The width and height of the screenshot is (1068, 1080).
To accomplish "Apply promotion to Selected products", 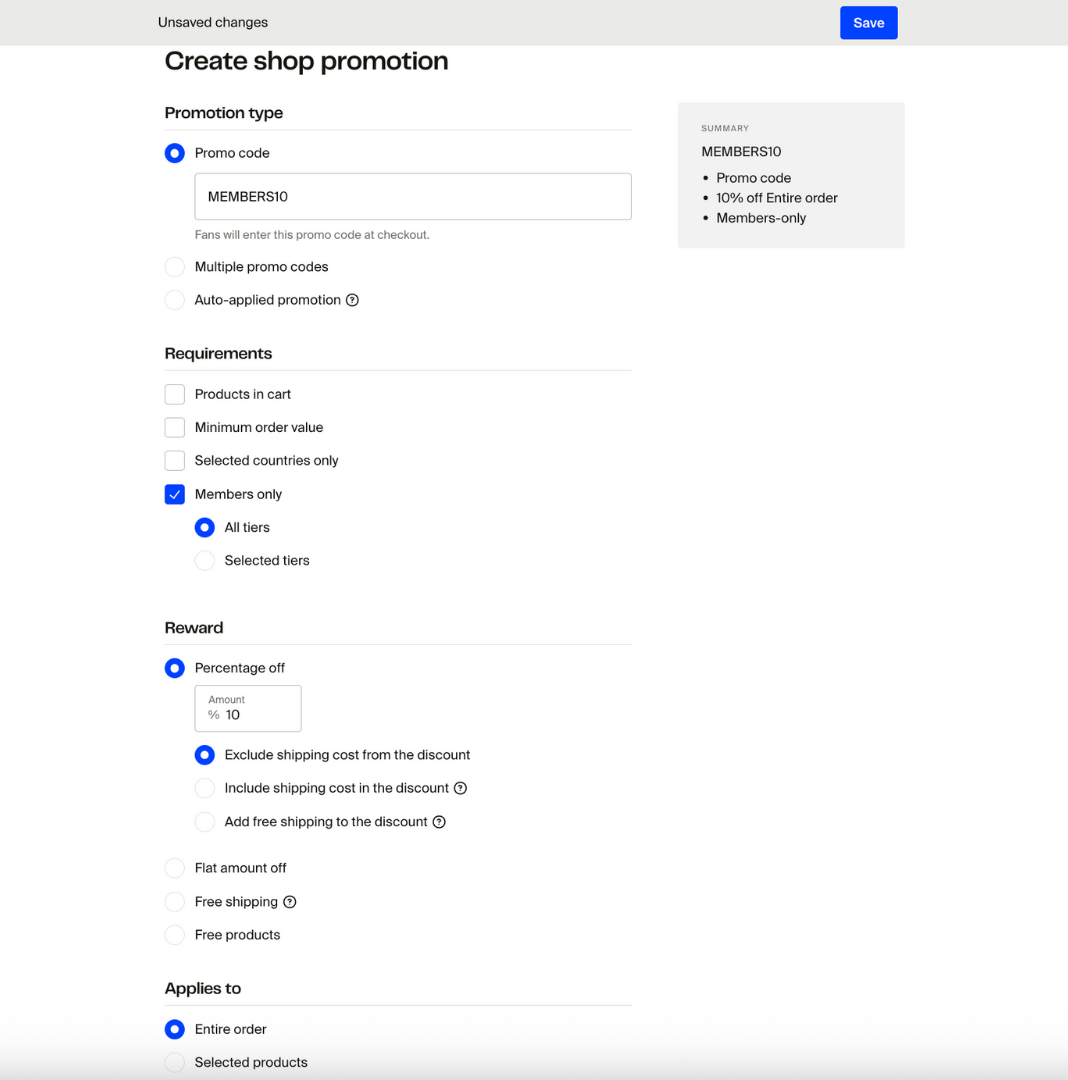I will point(175,1062).
